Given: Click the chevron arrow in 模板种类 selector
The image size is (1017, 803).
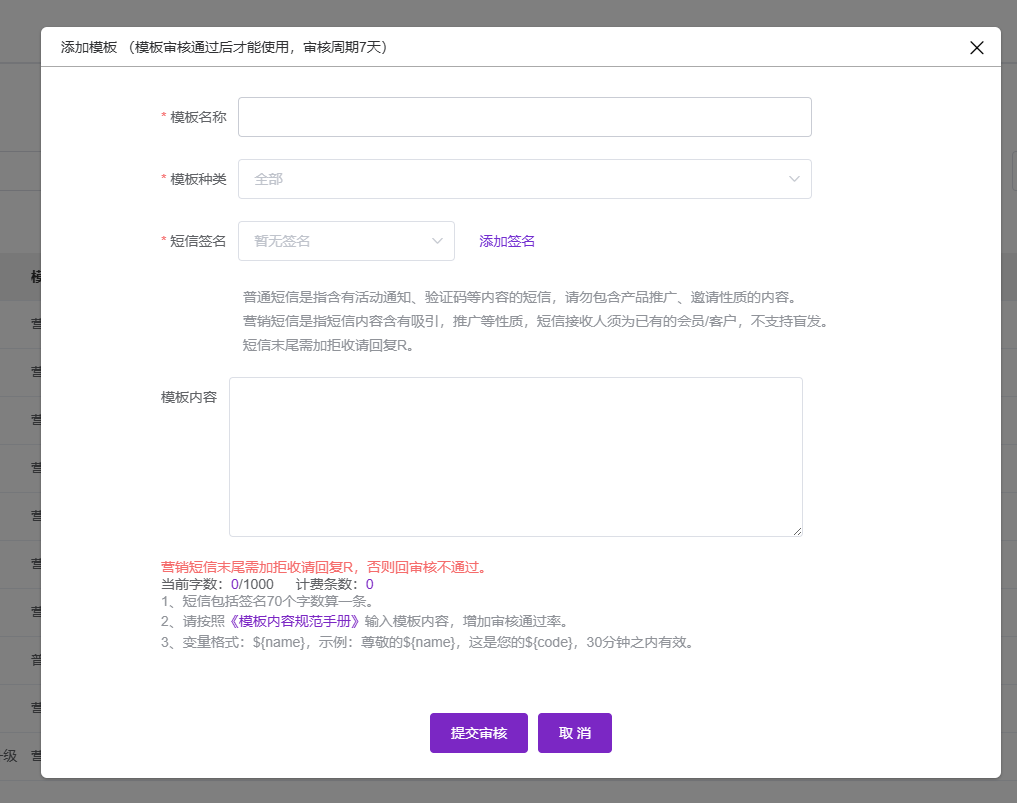Looking at the screenshot, I should [794, 179].
